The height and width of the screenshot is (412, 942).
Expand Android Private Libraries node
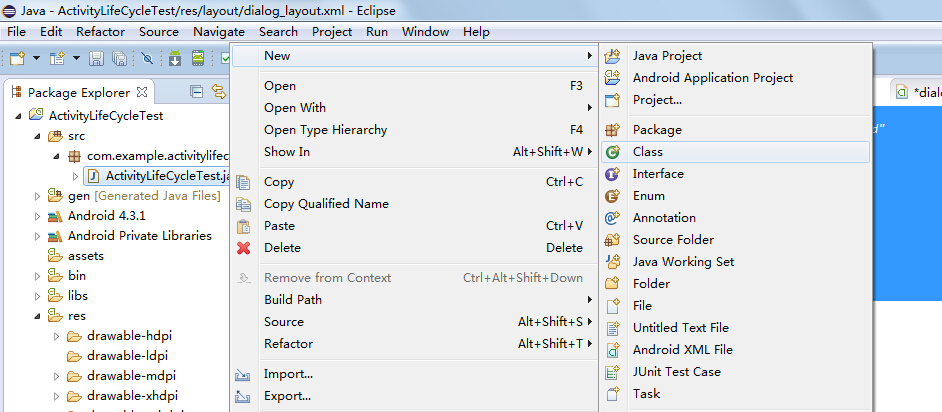38,235
